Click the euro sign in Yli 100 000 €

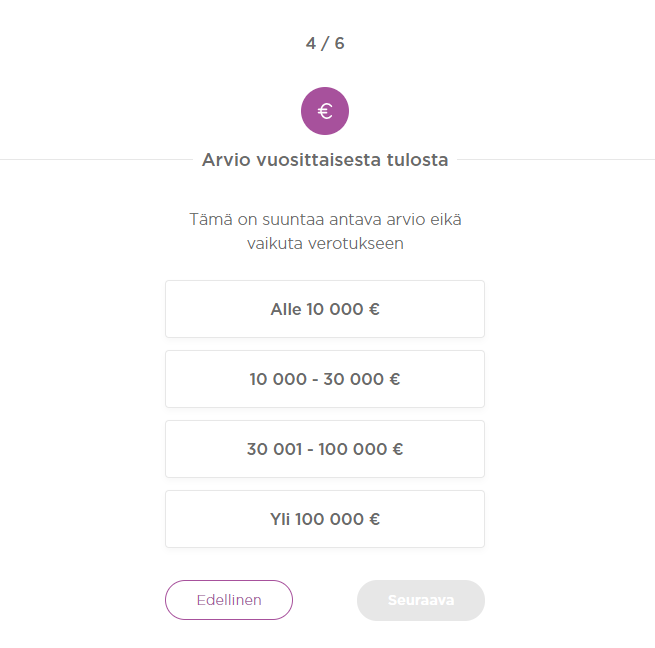tap(374, 519)
